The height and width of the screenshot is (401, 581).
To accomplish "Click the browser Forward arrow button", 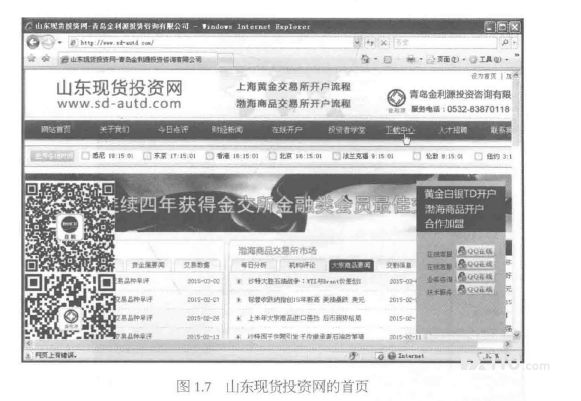I will pyautogui.click(x=48, y=42).
